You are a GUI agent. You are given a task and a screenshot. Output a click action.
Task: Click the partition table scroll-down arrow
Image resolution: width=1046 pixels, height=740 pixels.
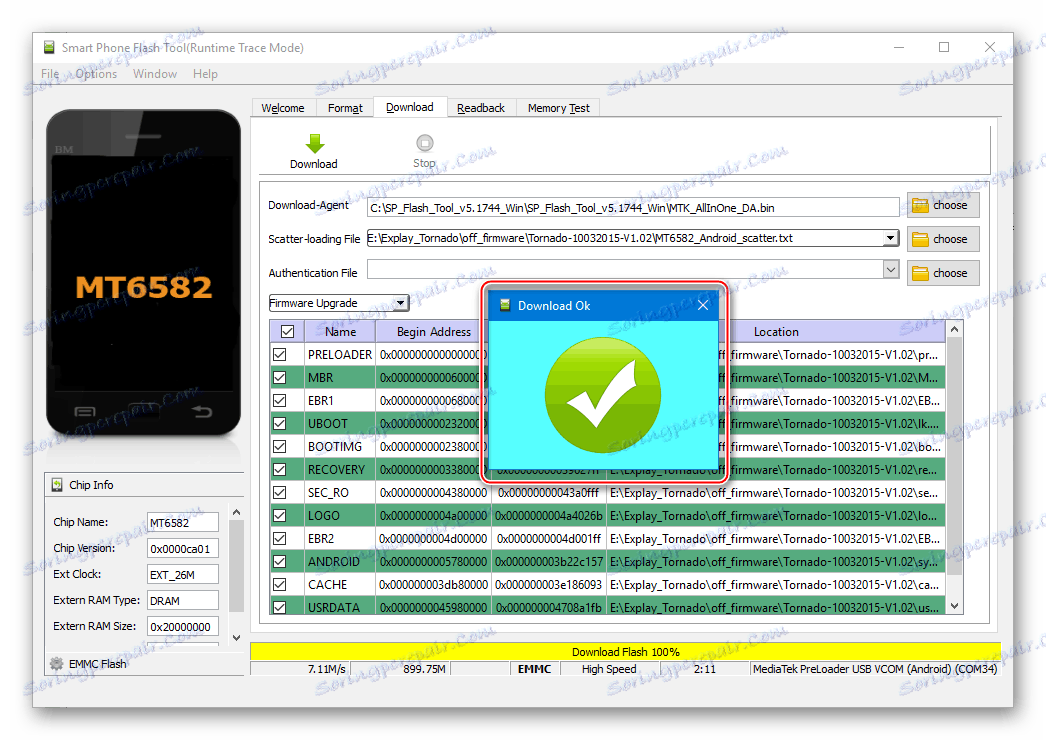pyautogui.click(x=955, y=606)
